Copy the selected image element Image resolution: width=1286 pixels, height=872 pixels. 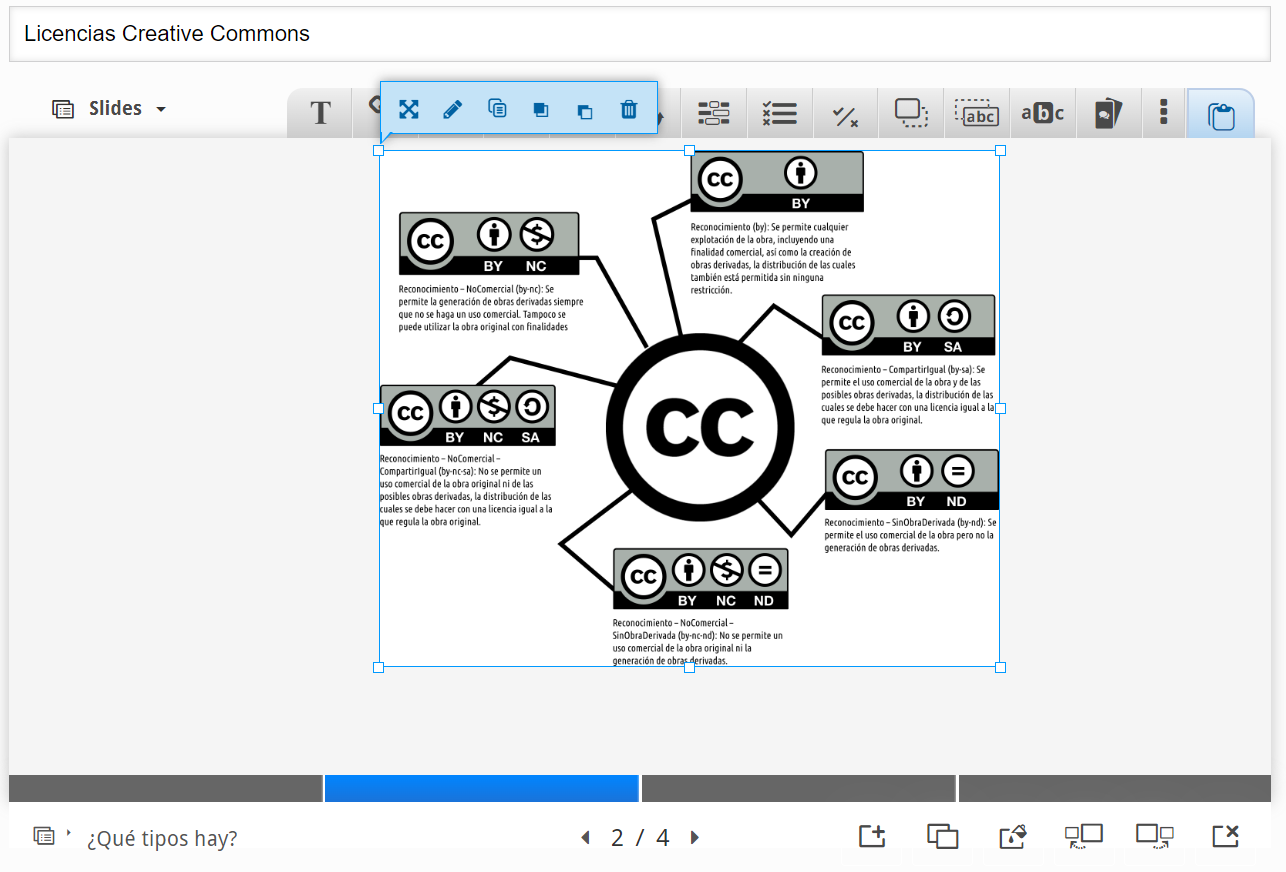point(497,109)
